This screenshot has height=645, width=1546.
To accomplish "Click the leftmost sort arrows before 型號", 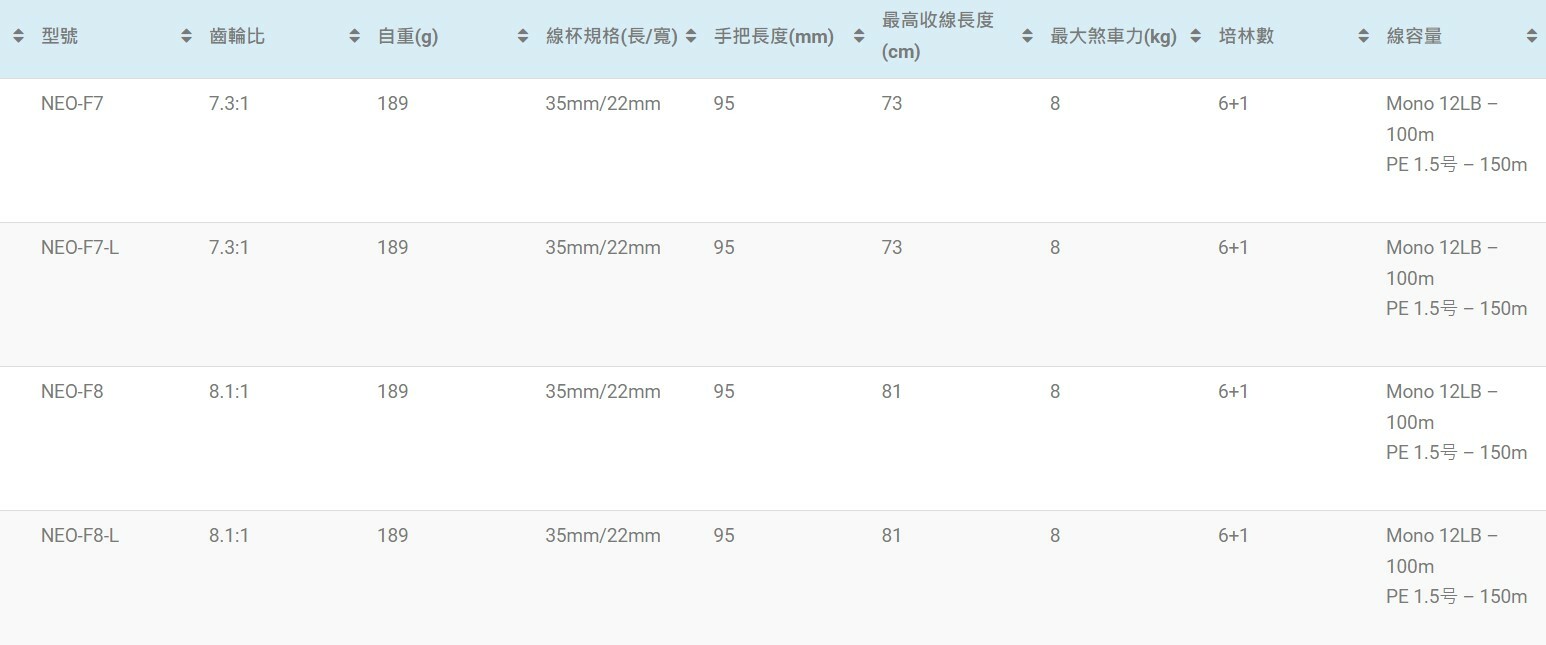I will point(18,37).
